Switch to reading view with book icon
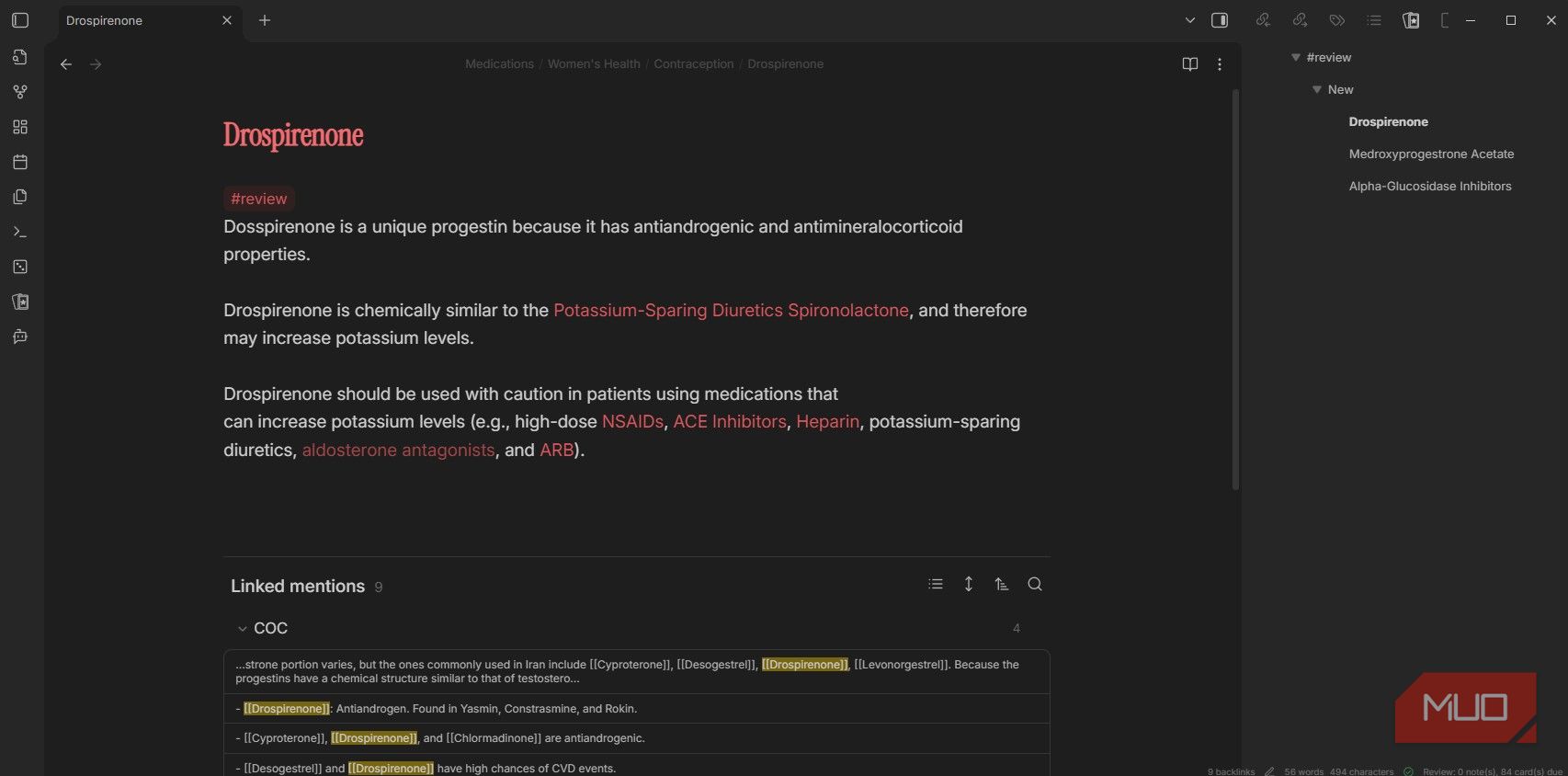The width and height of the screenshot is (1568, 776). (1190, 64)
